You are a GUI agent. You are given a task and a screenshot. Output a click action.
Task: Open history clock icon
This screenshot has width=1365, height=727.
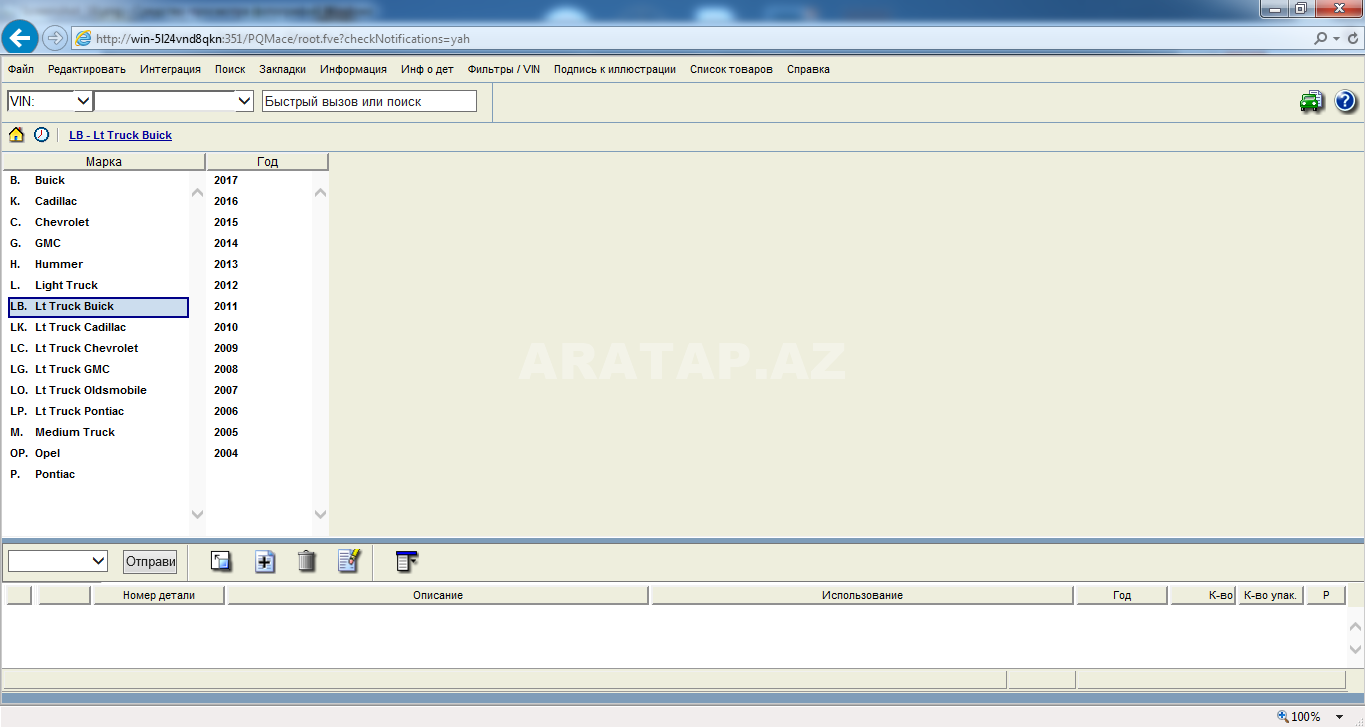(41, 134)
